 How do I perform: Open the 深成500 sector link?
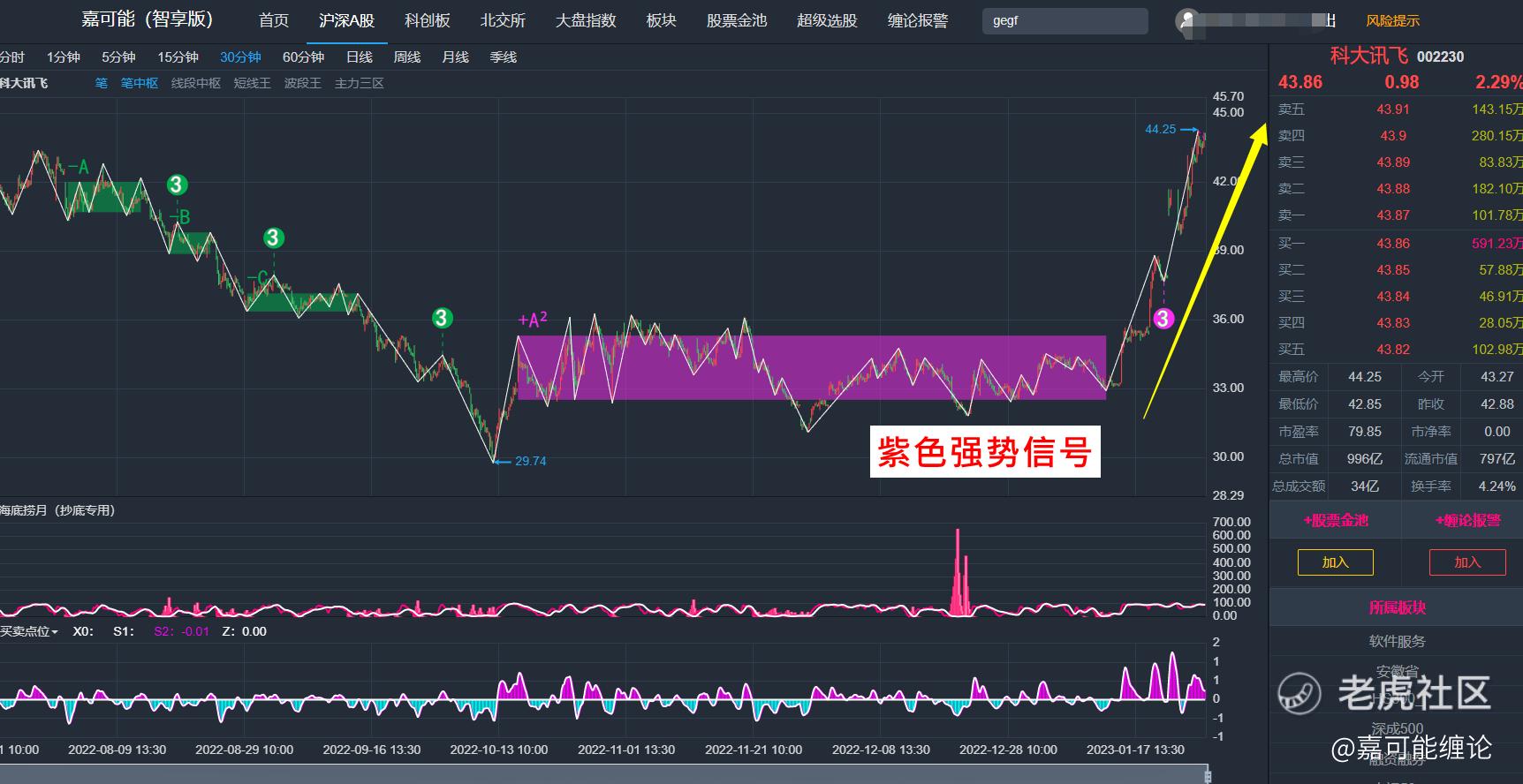tap(1398, 729)
